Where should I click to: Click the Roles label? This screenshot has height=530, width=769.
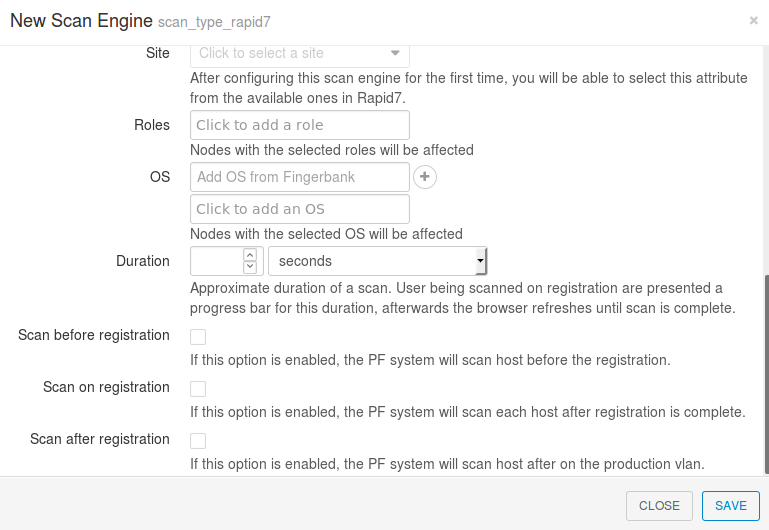pyautogui.click(x=152, y=125)
